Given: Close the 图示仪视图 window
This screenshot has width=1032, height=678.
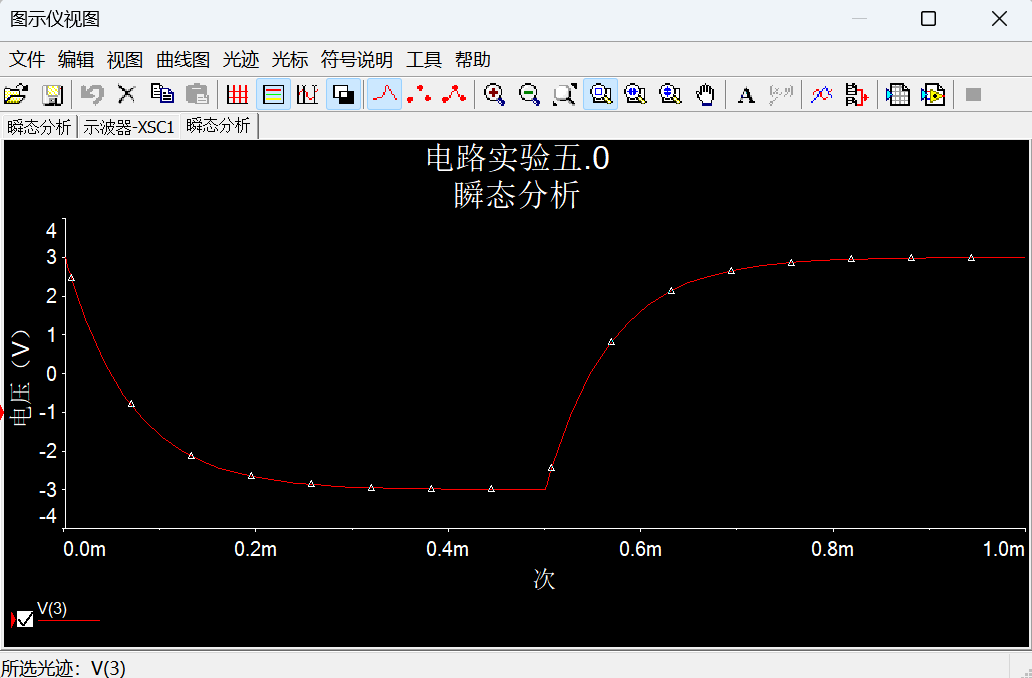Looking at the screenshot, I should (x=999, y=18).
